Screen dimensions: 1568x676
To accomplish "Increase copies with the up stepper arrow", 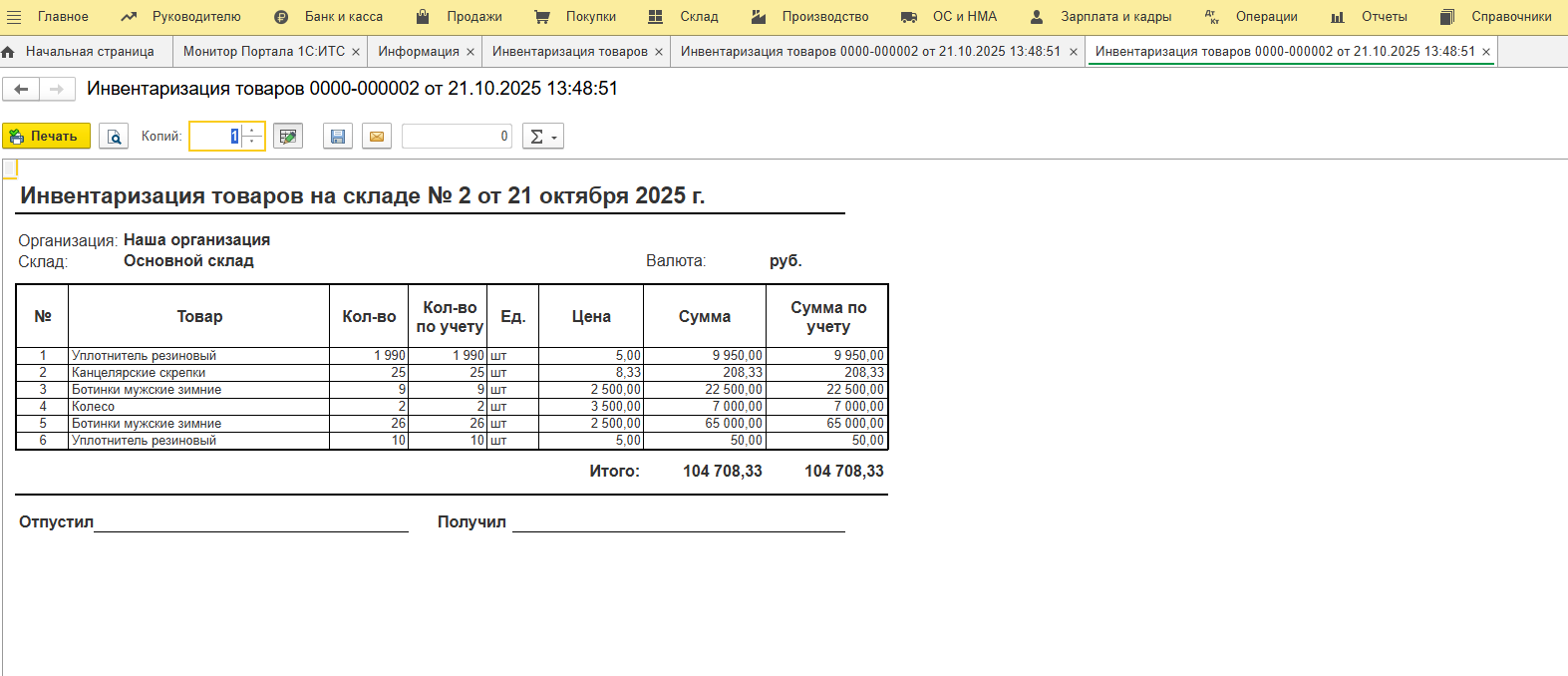I will click(252, 131).
